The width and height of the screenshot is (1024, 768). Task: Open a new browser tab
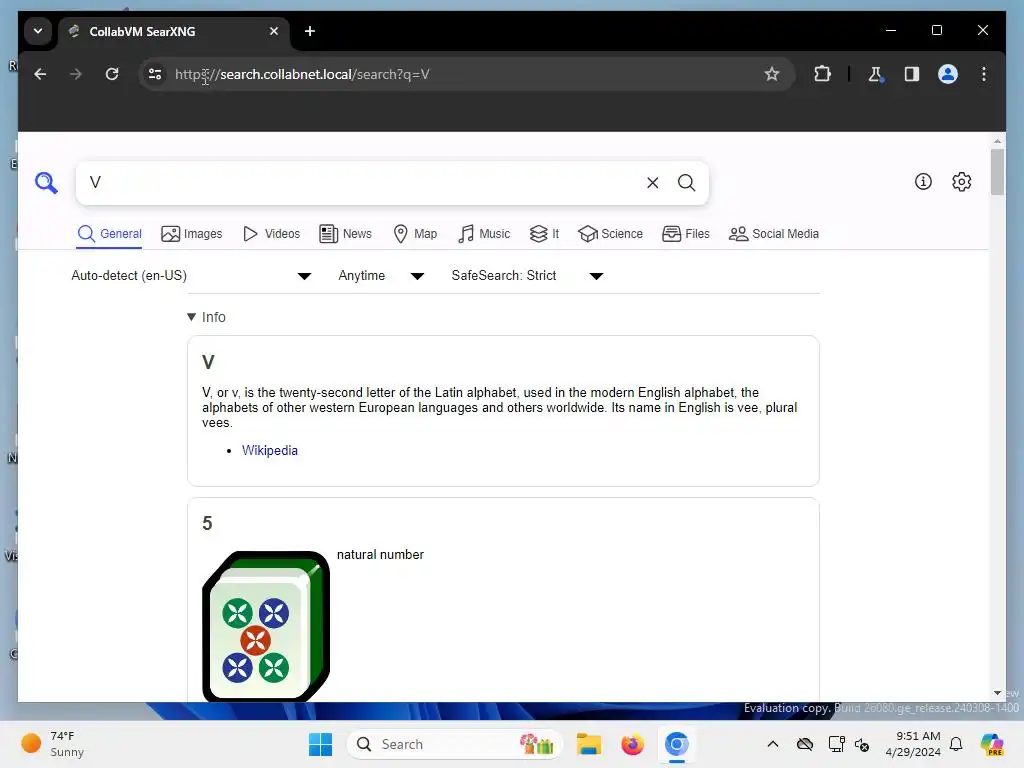pos(310,31)
